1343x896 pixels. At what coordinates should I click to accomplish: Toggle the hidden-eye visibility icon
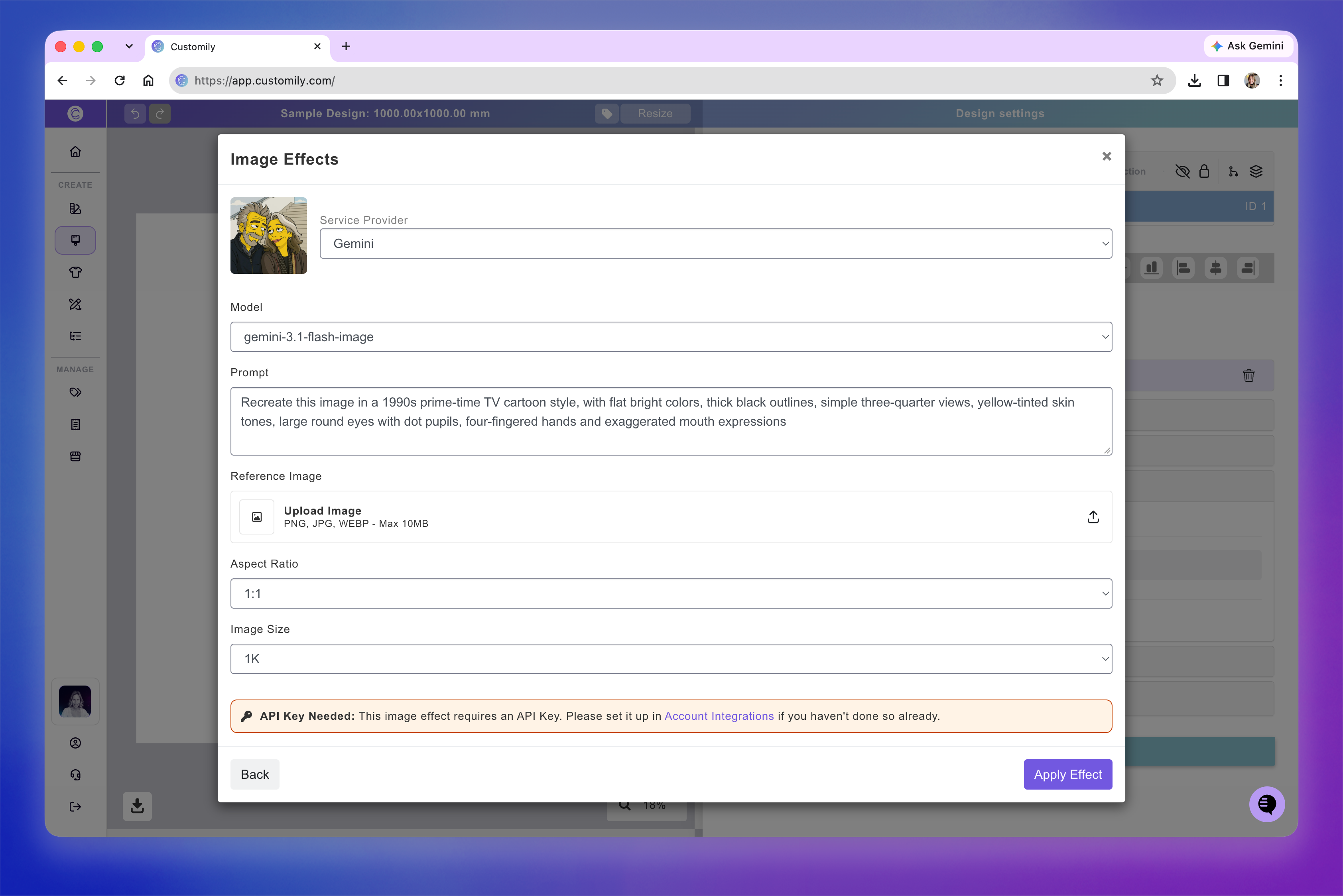point(1182,171)
